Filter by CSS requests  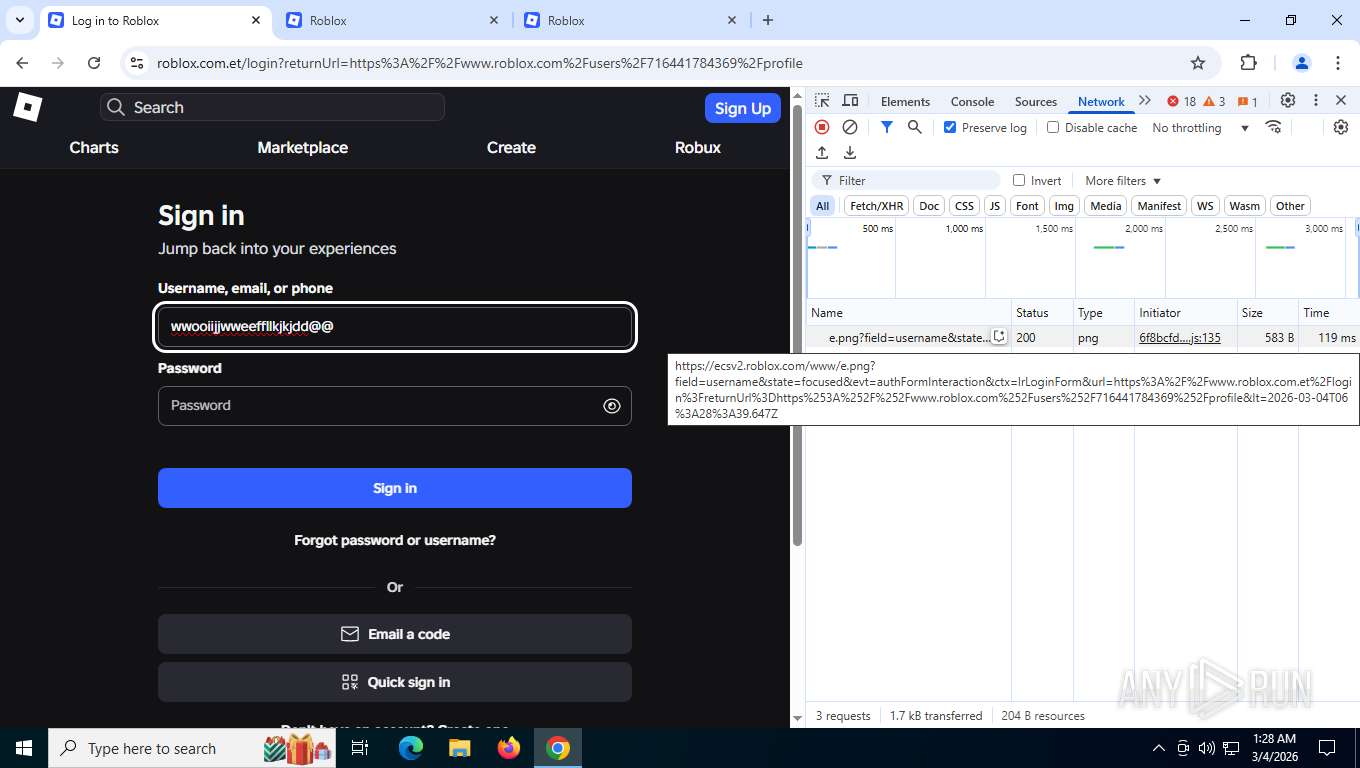click(x=964, y=206)
